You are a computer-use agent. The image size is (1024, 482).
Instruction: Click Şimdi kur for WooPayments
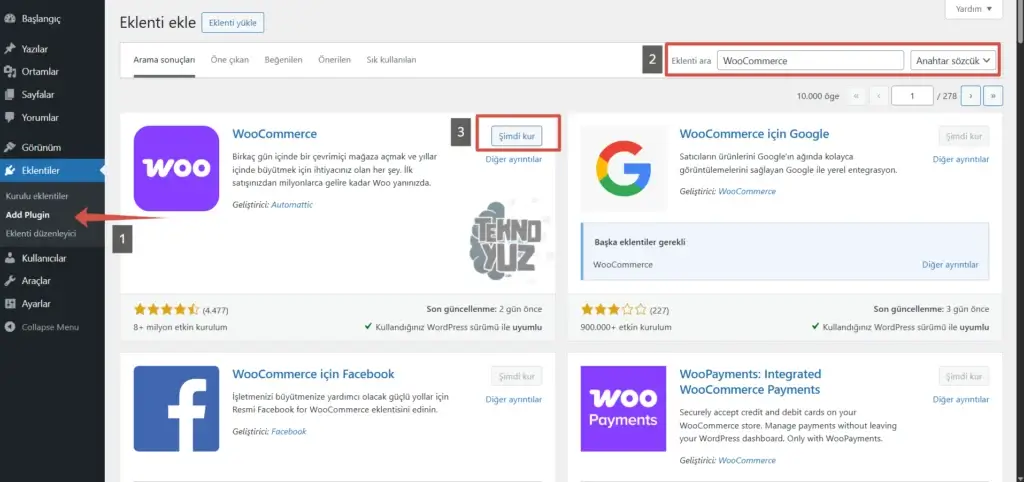[964, 377]
